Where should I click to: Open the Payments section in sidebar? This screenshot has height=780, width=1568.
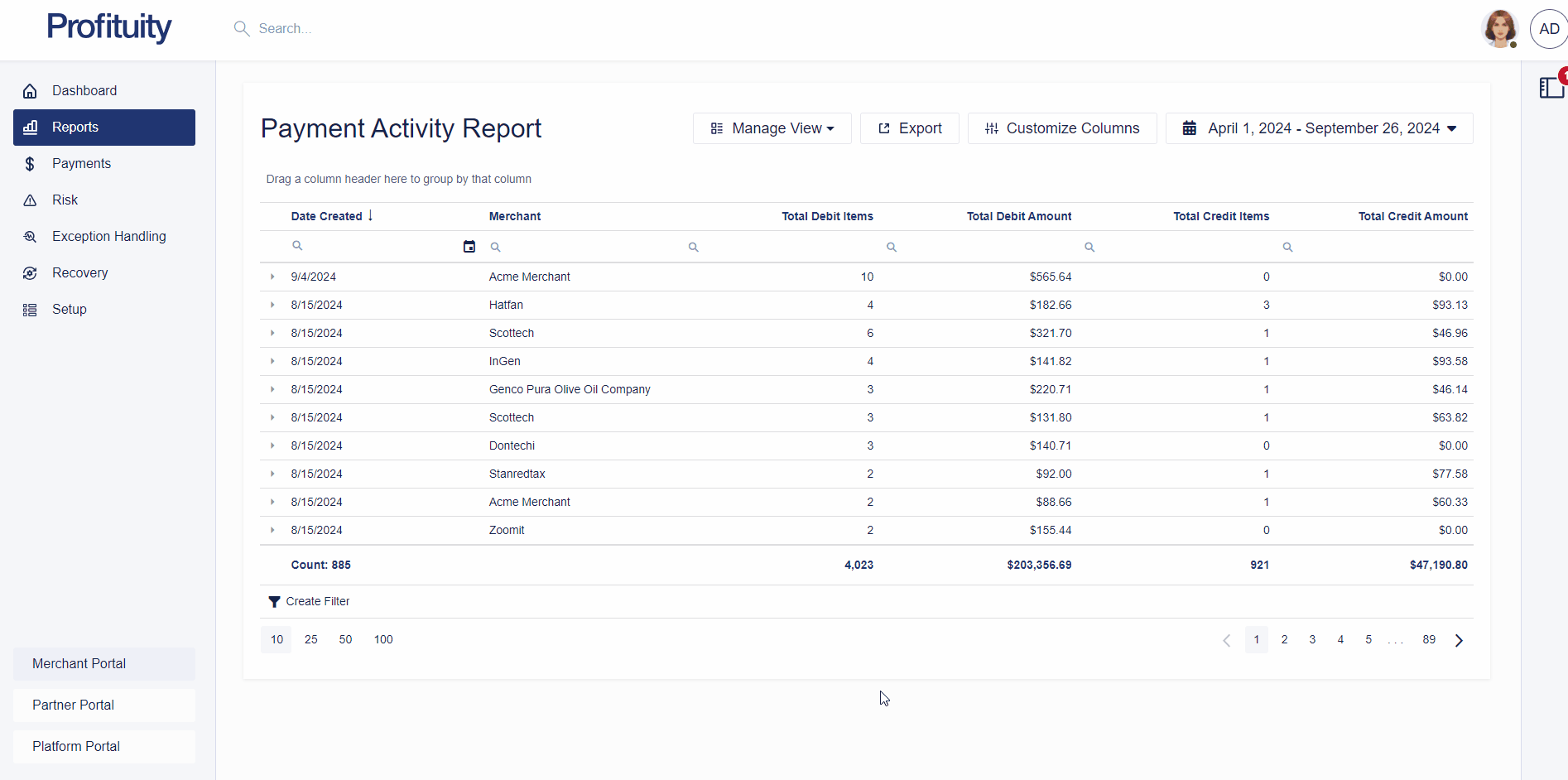pyautogui.click(x=81, y=164)
